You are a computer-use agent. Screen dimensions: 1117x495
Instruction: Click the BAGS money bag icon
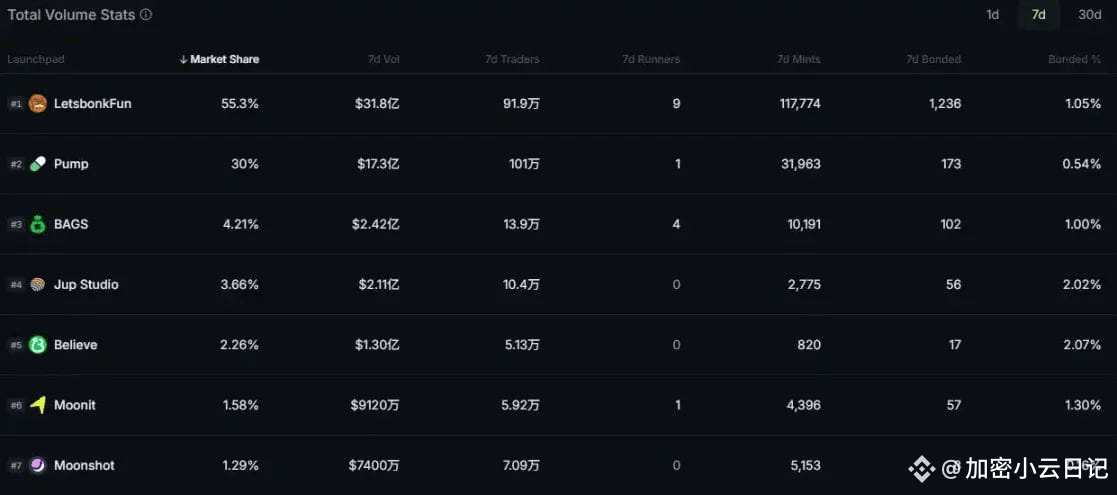pyautogui.click(x=38, y=224)
